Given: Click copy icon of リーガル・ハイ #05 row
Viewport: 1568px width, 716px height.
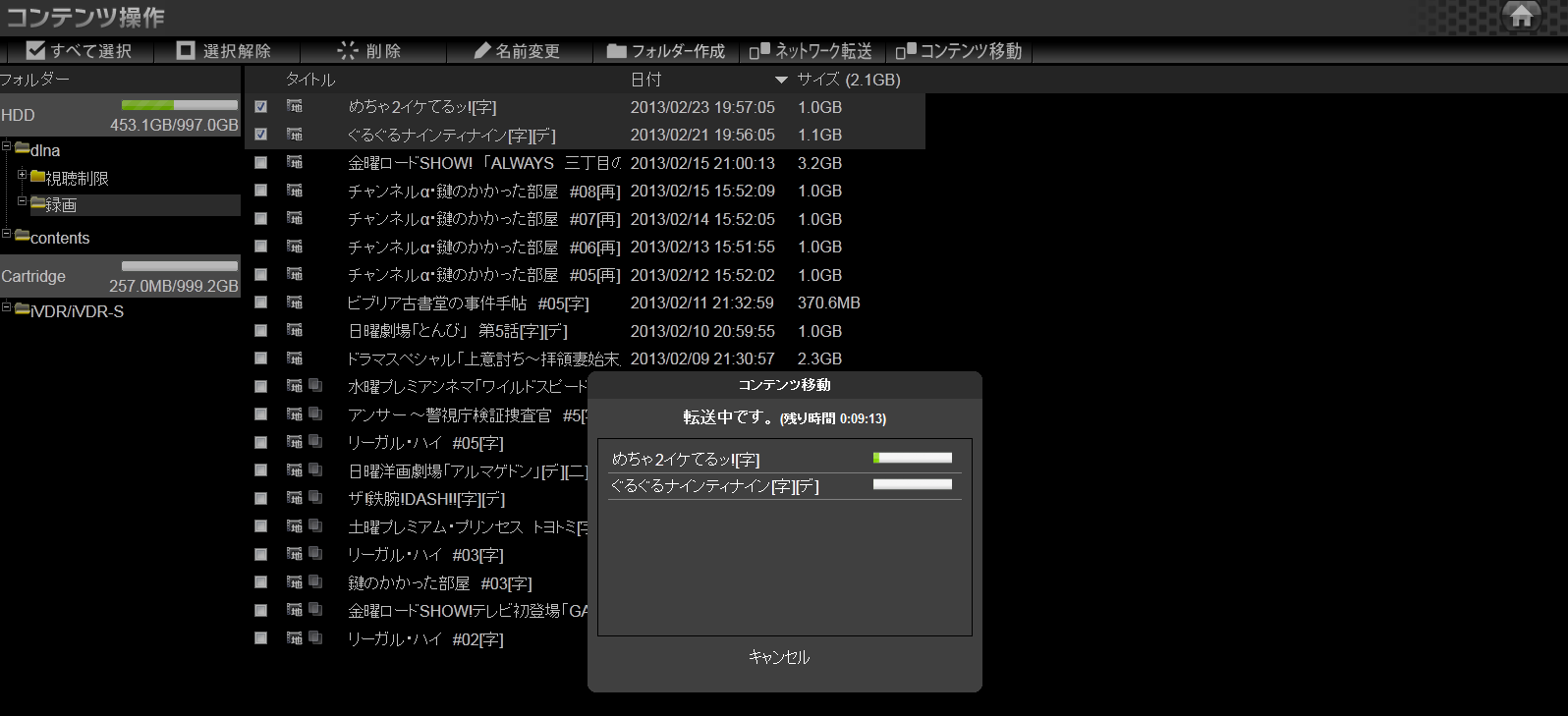Looking at the screenshot, I should (315, 442).
